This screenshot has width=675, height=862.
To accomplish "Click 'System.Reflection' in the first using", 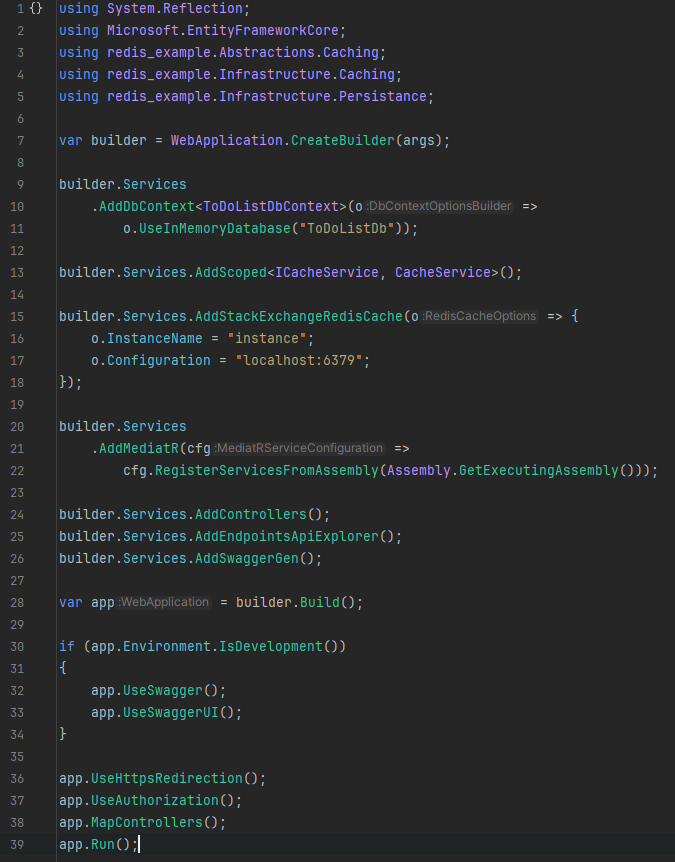I will [175, 8].
